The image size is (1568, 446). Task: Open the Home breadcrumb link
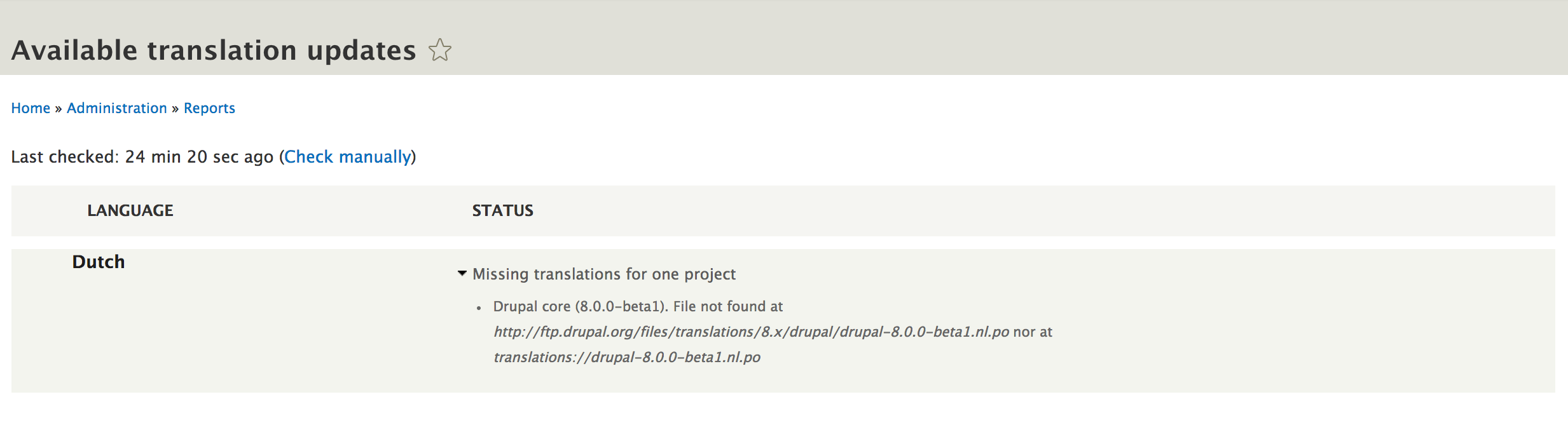pos(31,108)
